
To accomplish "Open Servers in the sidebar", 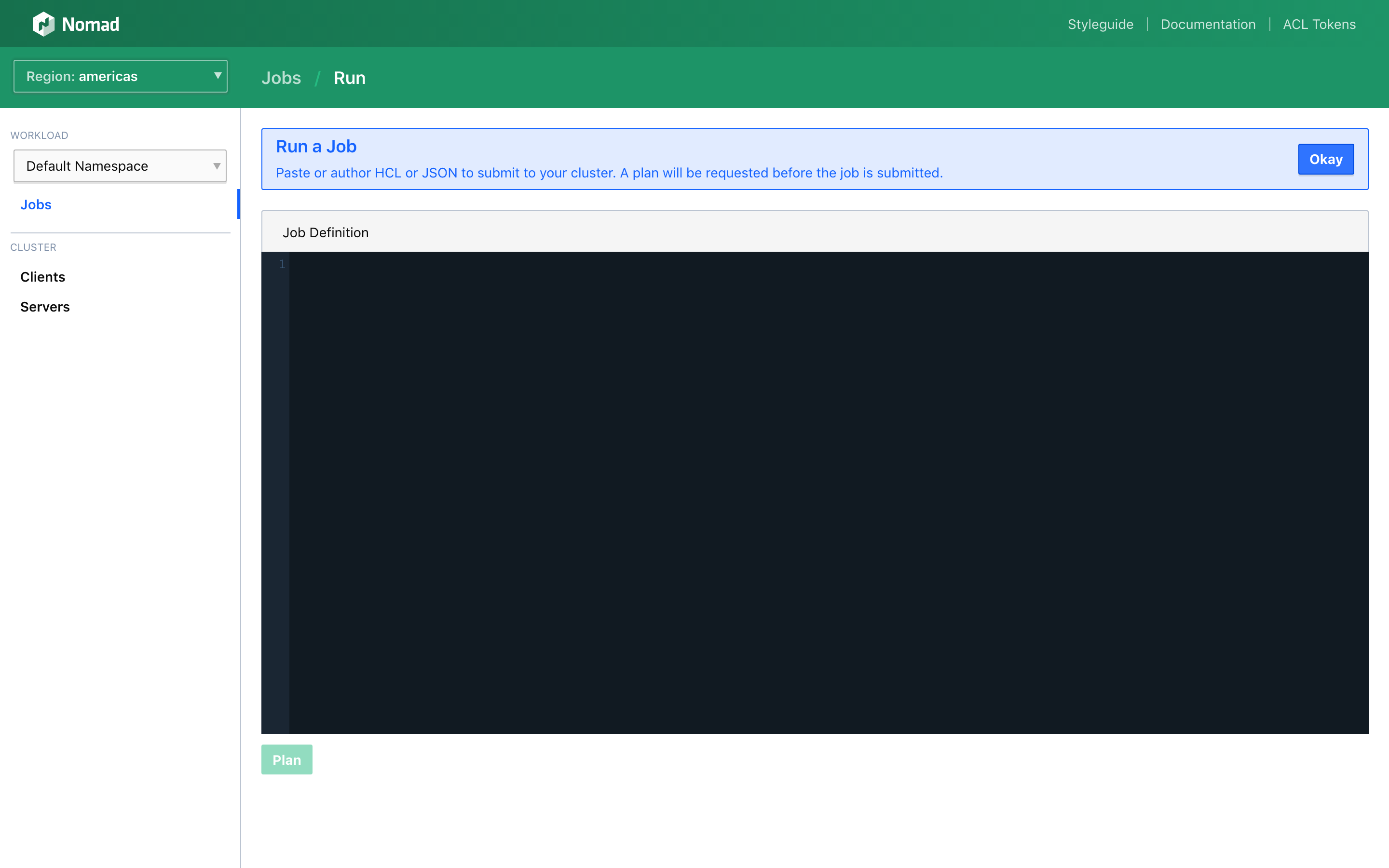I will [45, 307].
